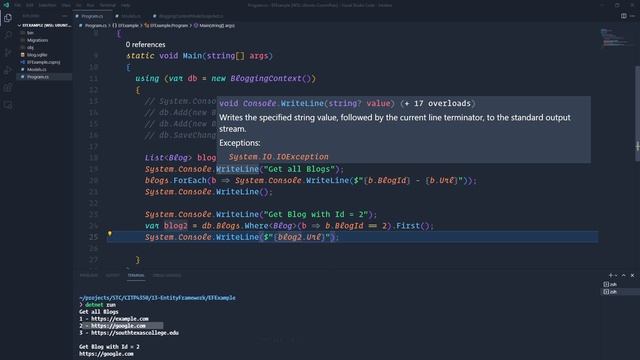This screenshot has width=640, height=360.
Task: Open the Explorer view in activity bar
Action: (x=8, y=18)
